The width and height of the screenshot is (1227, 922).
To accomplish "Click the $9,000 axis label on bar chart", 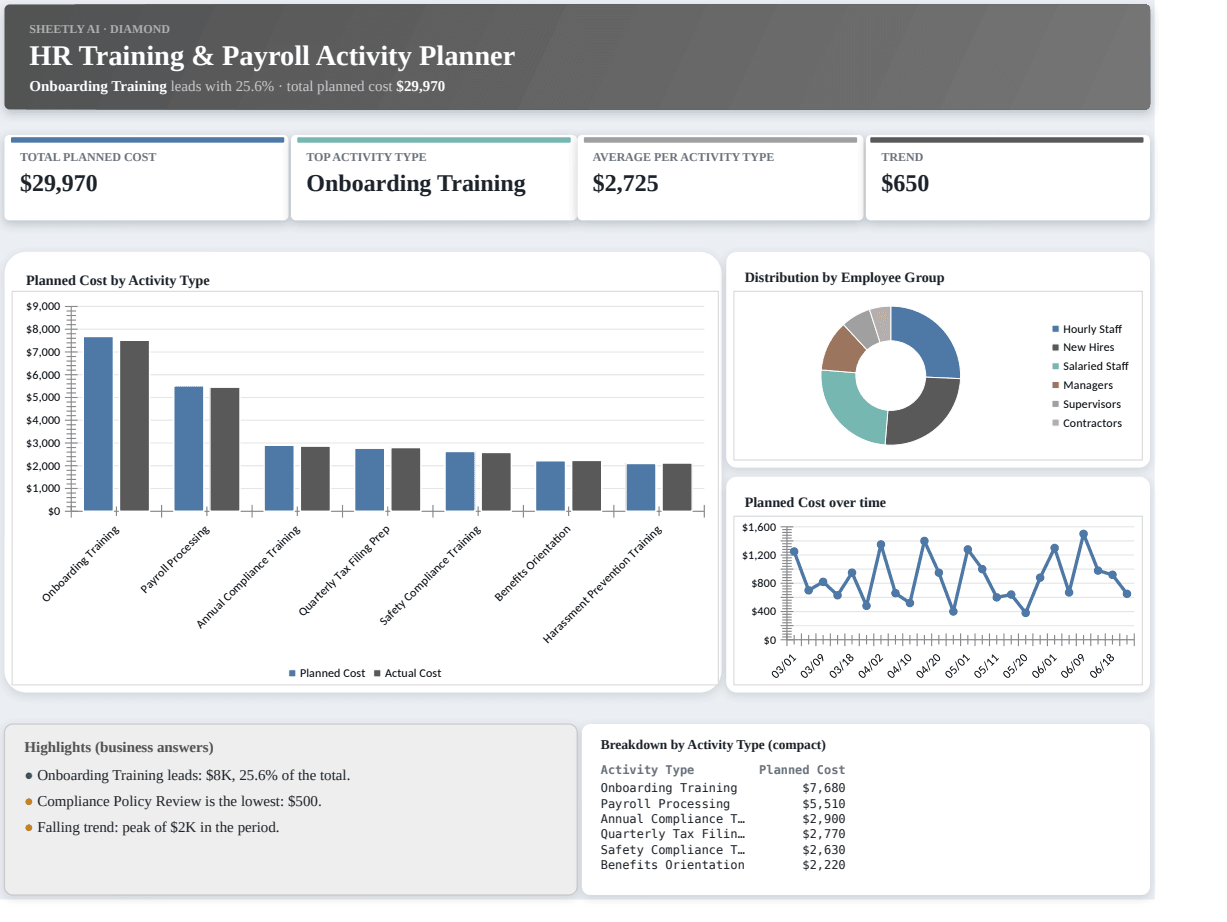I will (43, 306).
